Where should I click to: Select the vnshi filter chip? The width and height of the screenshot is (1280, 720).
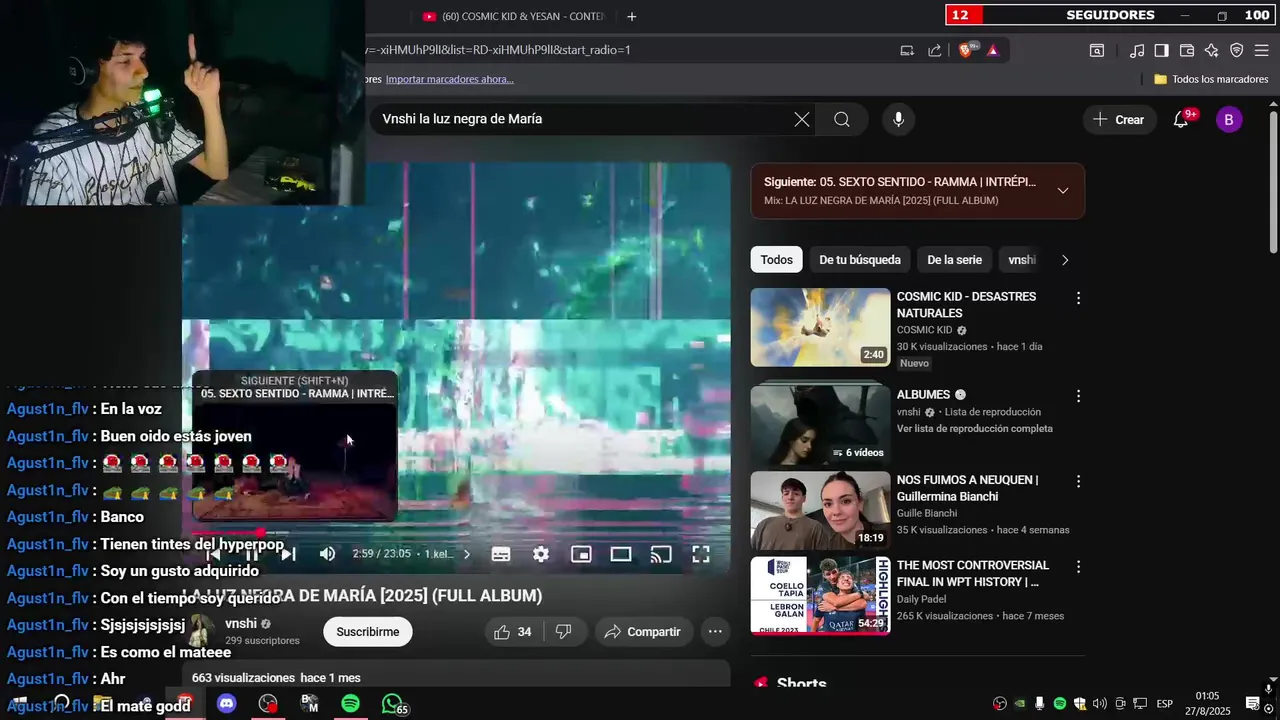(1022, 260)
